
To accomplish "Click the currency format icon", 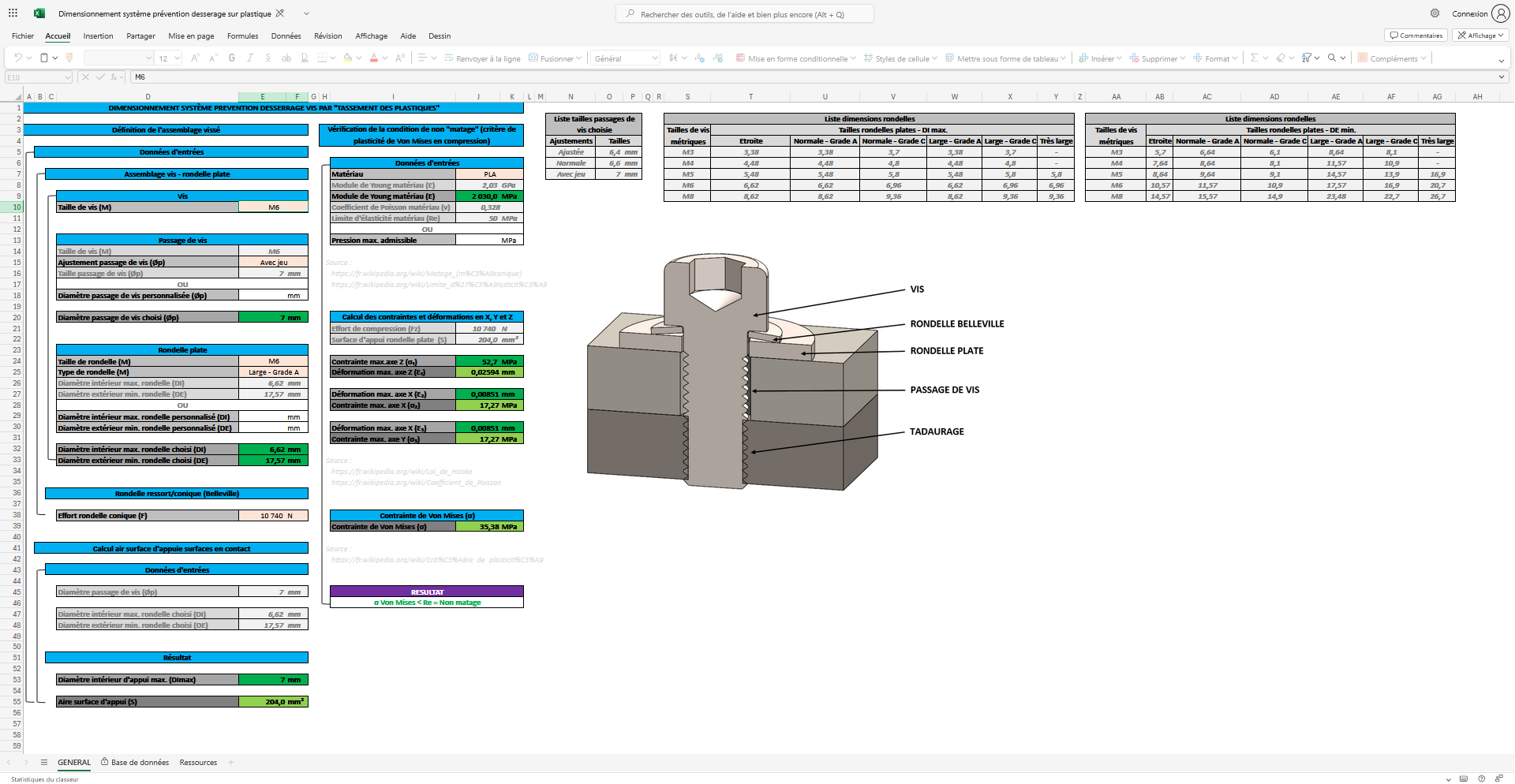I will pyautogui.click(x=673, y=58).
